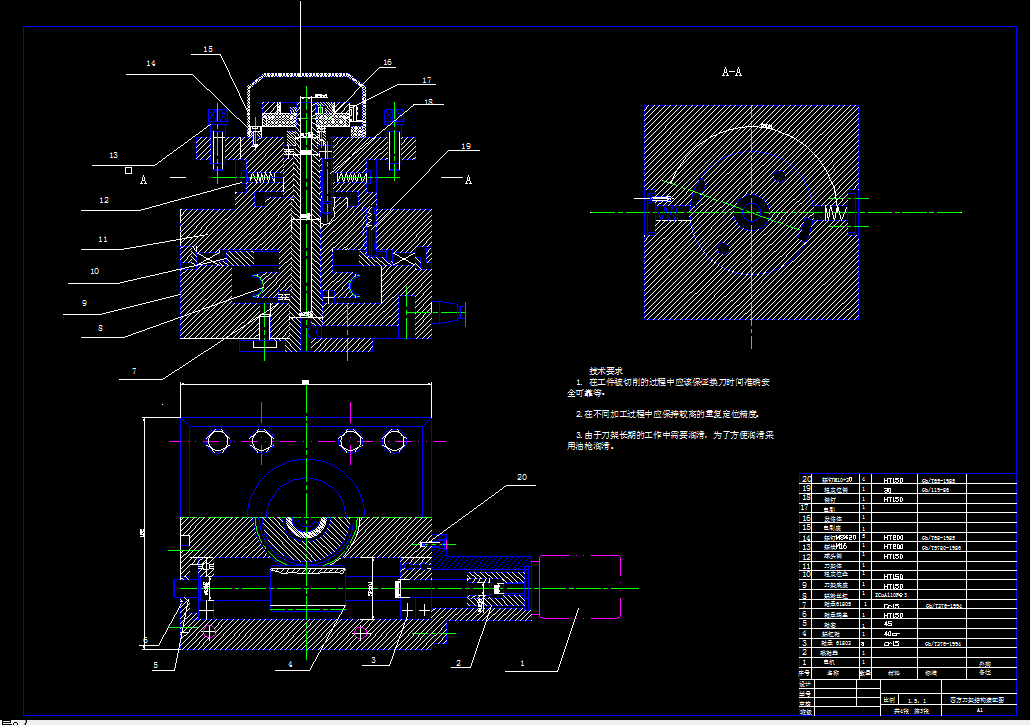Select the A-A section view title
Viewport: 1030px width, 725px height.
coord(732,72)
